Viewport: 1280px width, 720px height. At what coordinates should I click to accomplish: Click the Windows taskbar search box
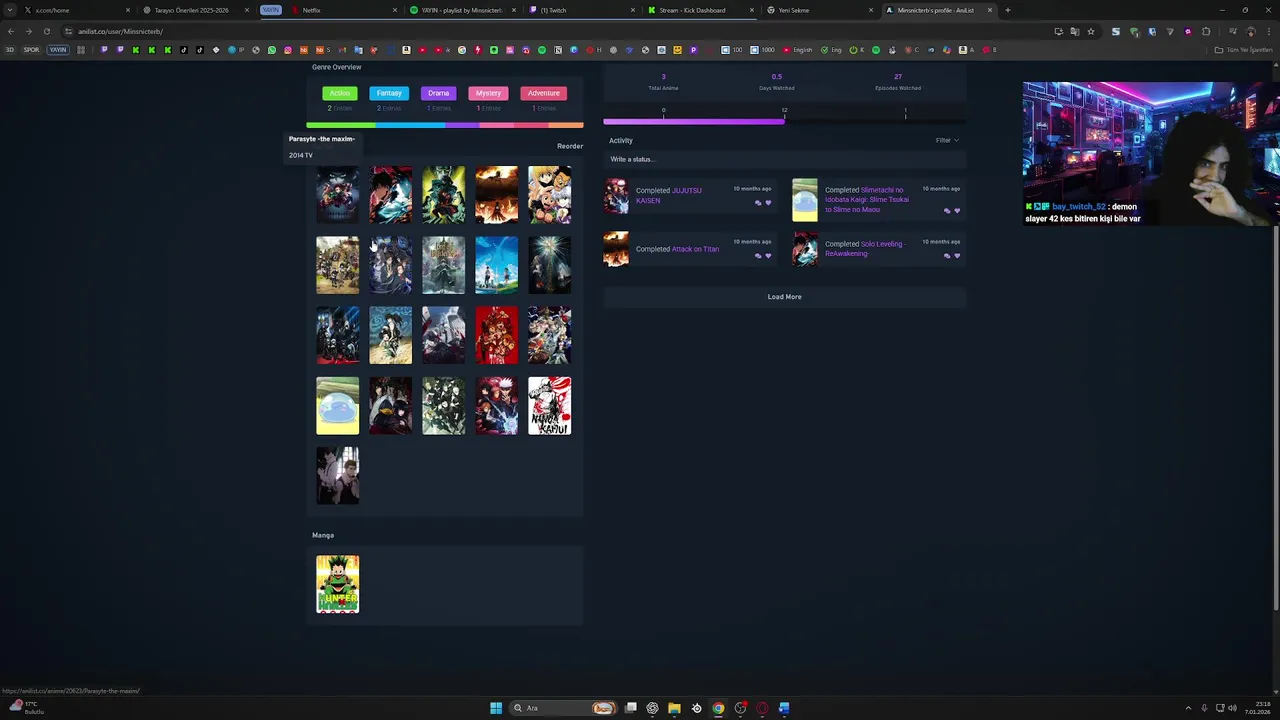[x=562, y=708]
